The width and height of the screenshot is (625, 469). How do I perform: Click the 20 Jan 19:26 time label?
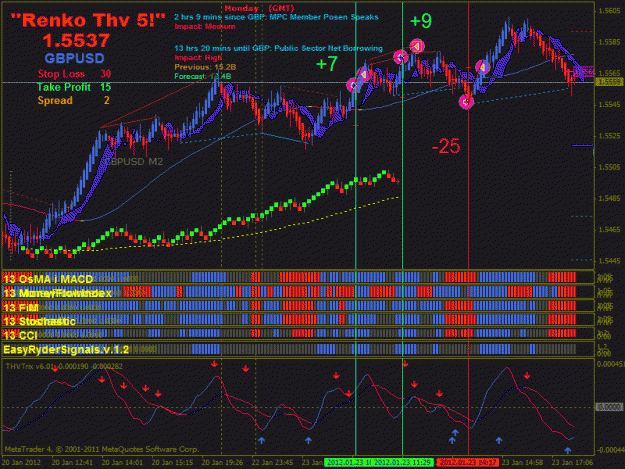[x=222, y=463]
